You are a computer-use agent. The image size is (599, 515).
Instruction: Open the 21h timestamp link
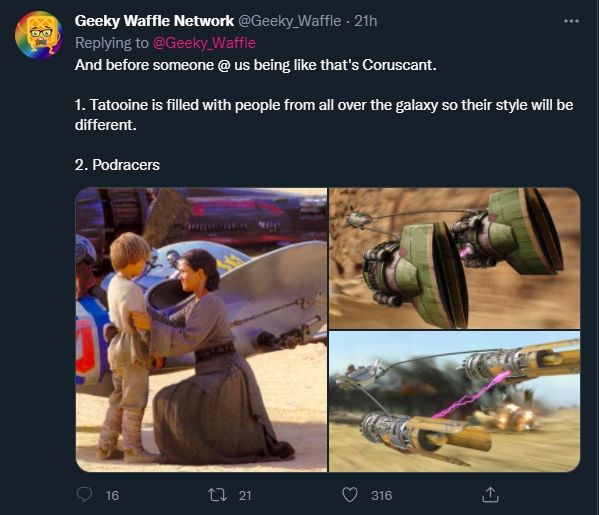(x=366, y=21)
